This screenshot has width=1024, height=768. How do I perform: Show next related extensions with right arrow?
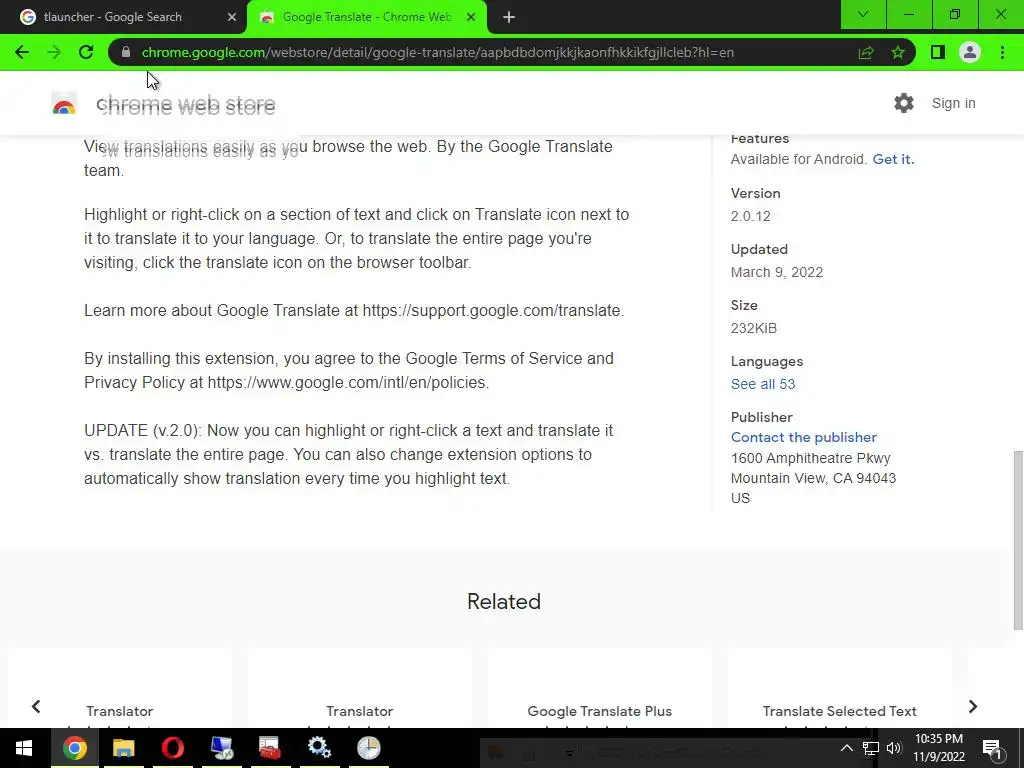(973, 707)
